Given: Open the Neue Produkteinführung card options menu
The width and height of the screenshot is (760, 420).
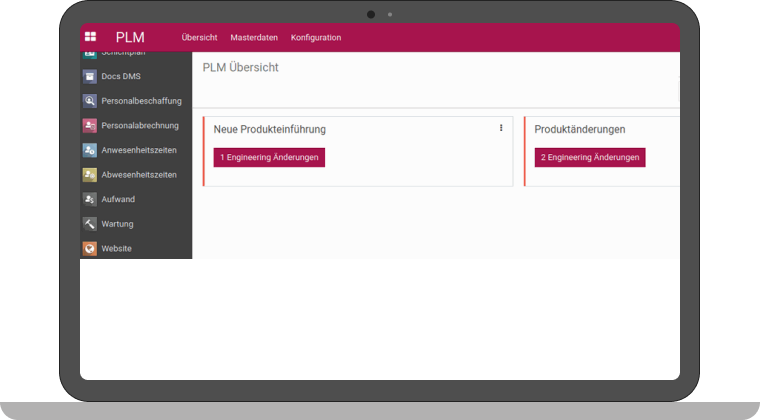Looking at the screenshot, I should pyautogui.click(x=501, y=128).
